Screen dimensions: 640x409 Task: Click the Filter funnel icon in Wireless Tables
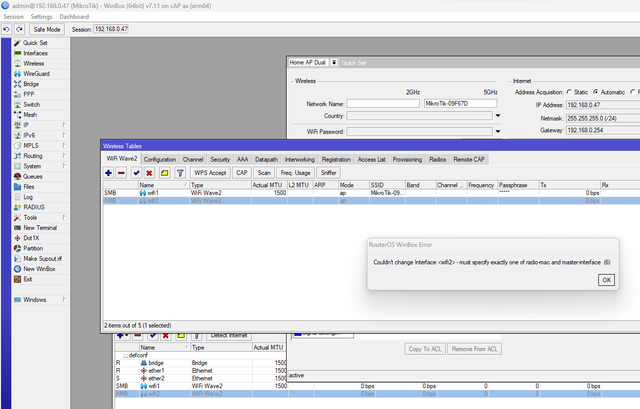180,173
